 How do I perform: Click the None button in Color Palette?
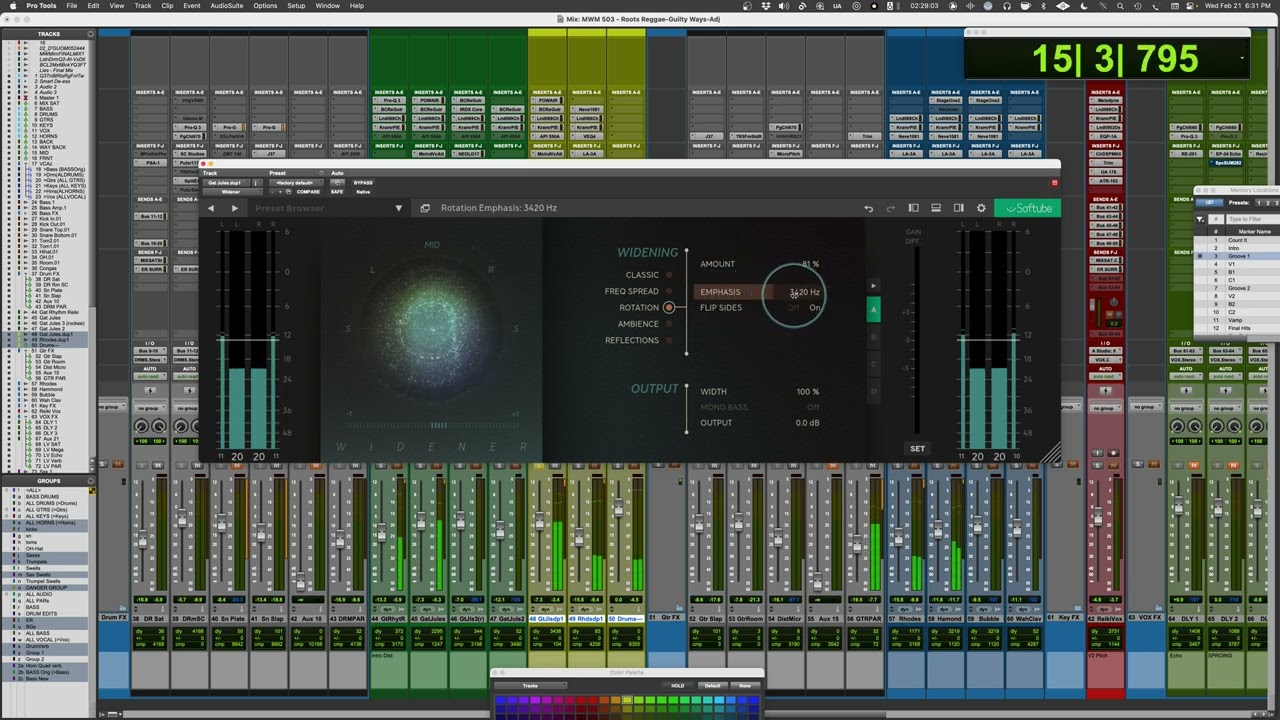click(745, 686)
